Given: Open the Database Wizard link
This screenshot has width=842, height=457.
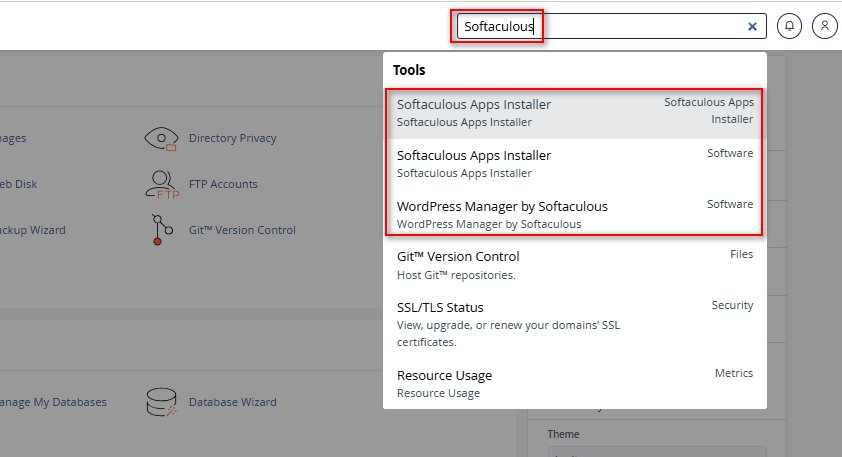Looking at the screenshot, I should click(x=233, y=402).
